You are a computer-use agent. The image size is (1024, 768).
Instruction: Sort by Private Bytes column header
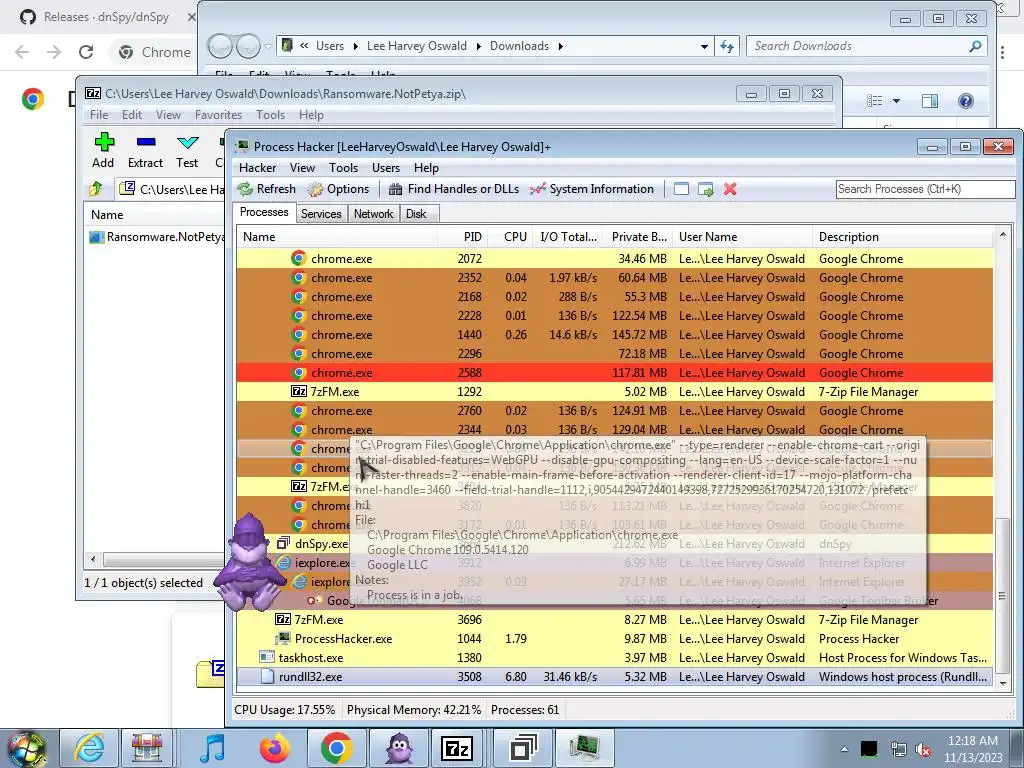pos(639,237)
